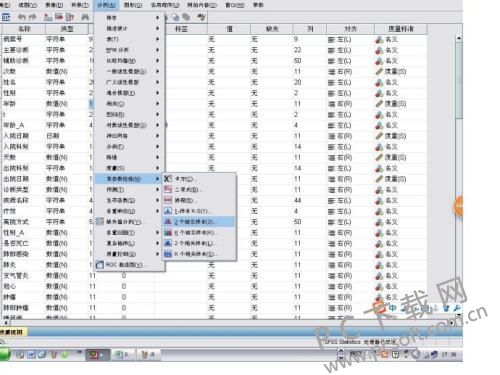
Task: Open the 附加内容(O) menu
Action: (202, 5)
